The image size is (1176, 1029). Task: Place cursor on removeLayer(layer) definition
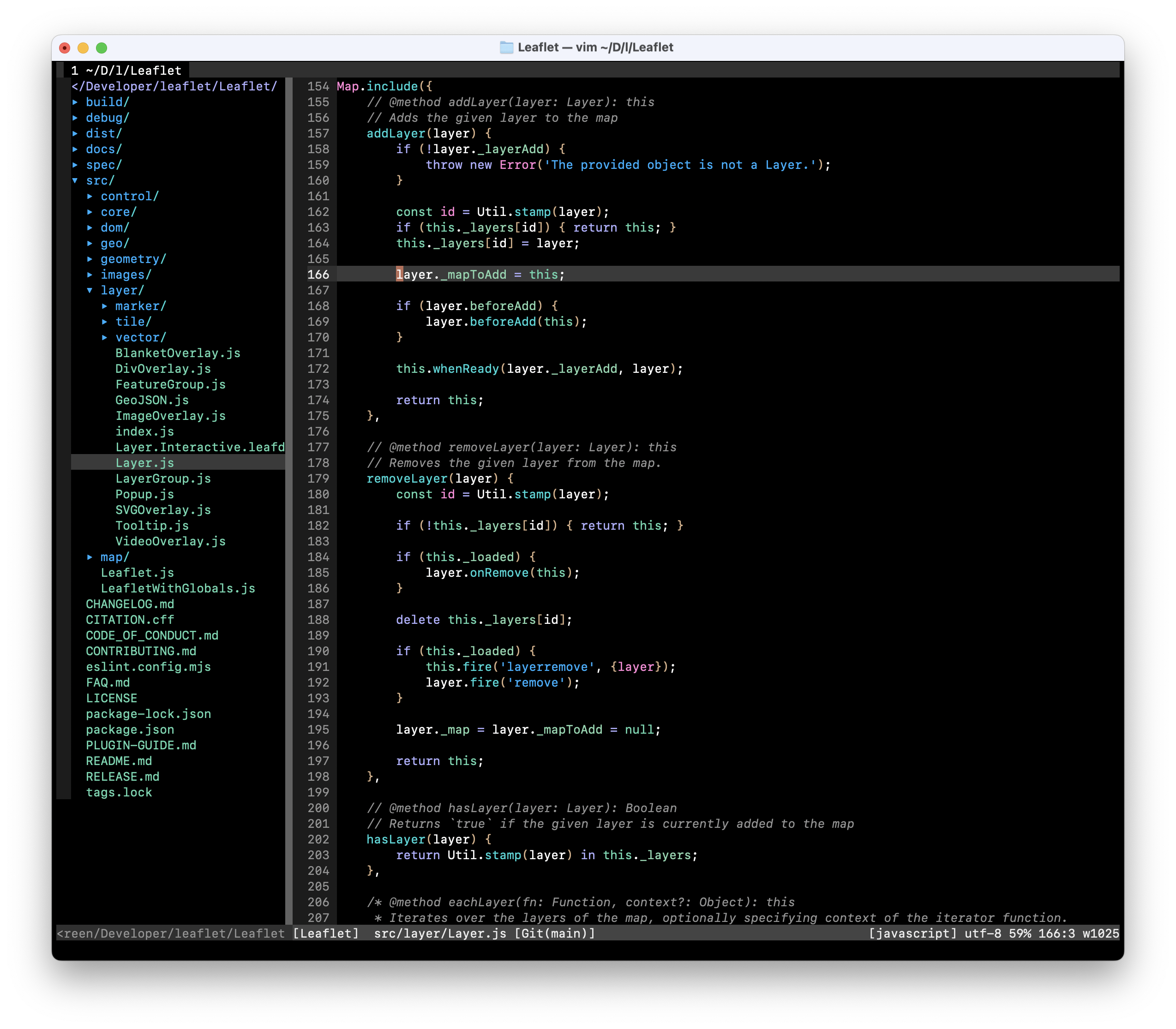(432, 479)
